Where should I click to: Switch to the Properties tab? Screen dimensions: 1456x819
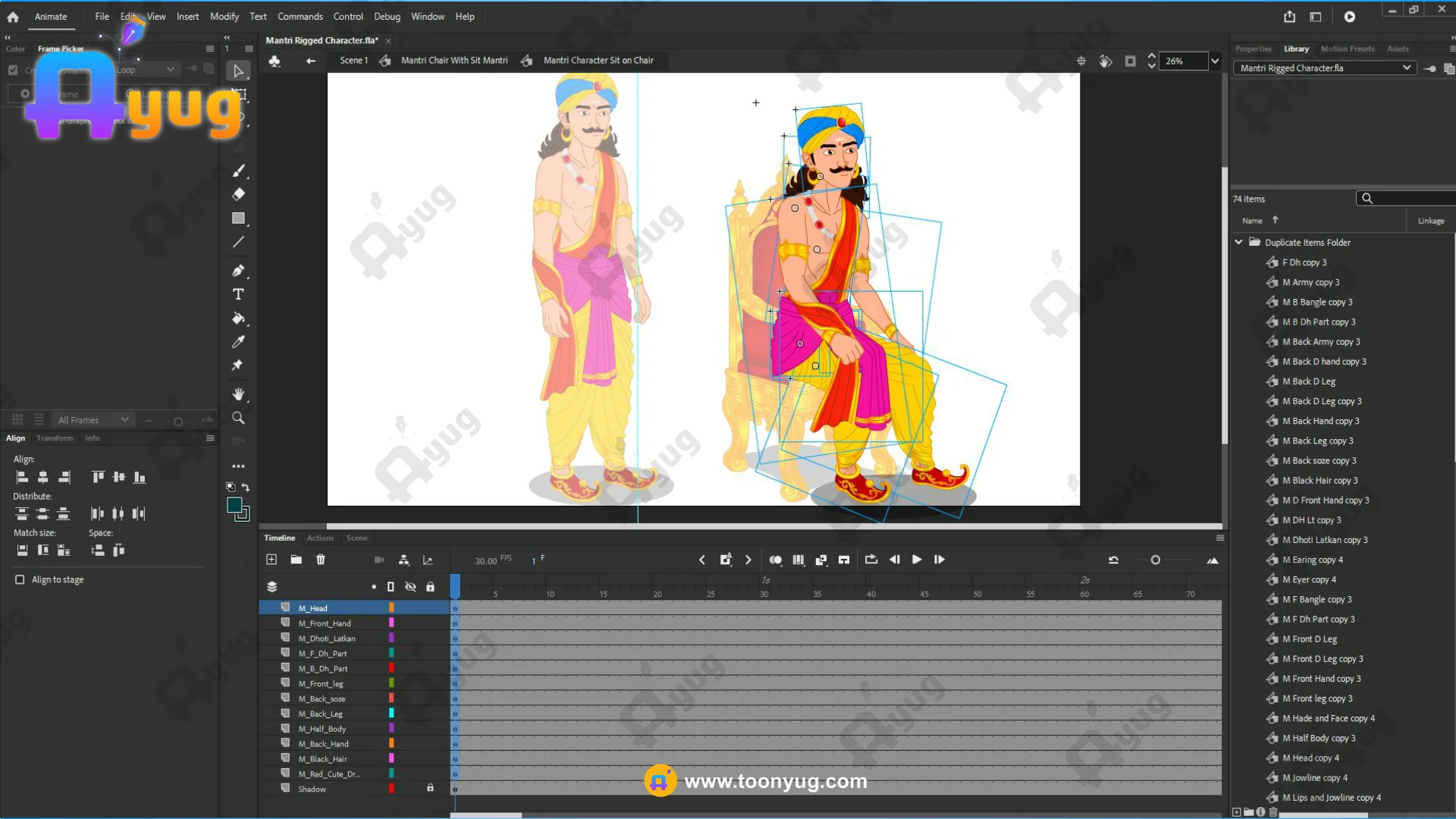coord(1253,49)
